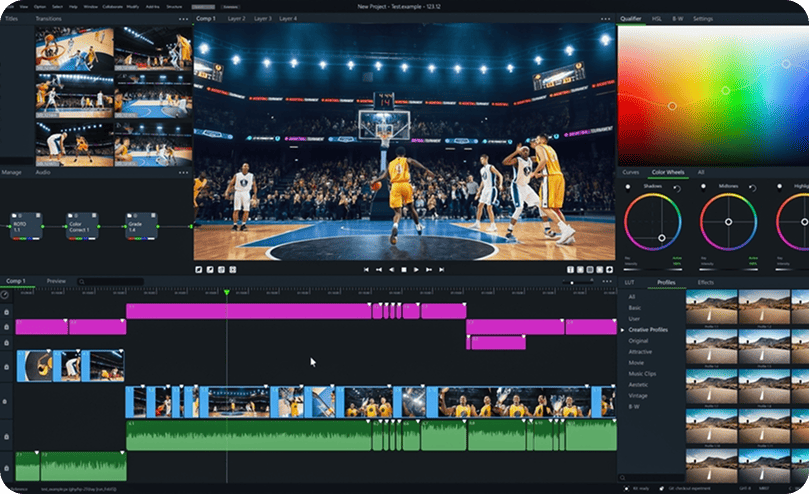Toggle the lock on the bottom audio track
This screenshot has width=809, height=494.
[x=6, y=466]
